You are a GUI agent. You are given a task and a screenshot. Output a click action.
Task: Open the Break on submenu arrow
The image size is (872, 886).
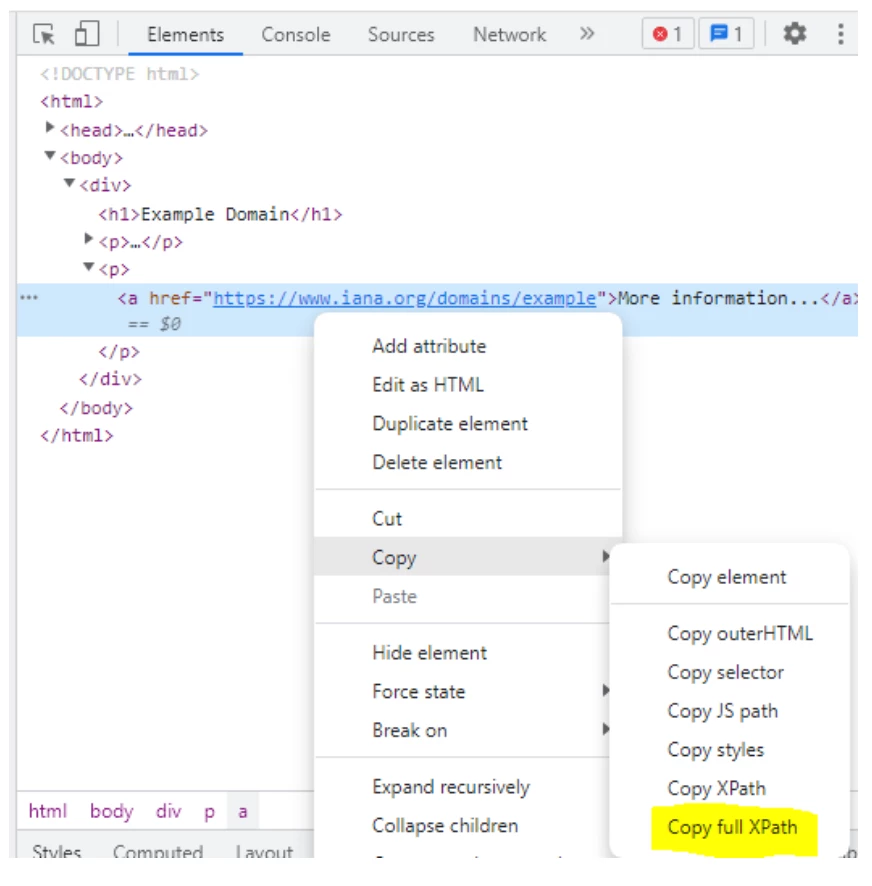(605, 729)
